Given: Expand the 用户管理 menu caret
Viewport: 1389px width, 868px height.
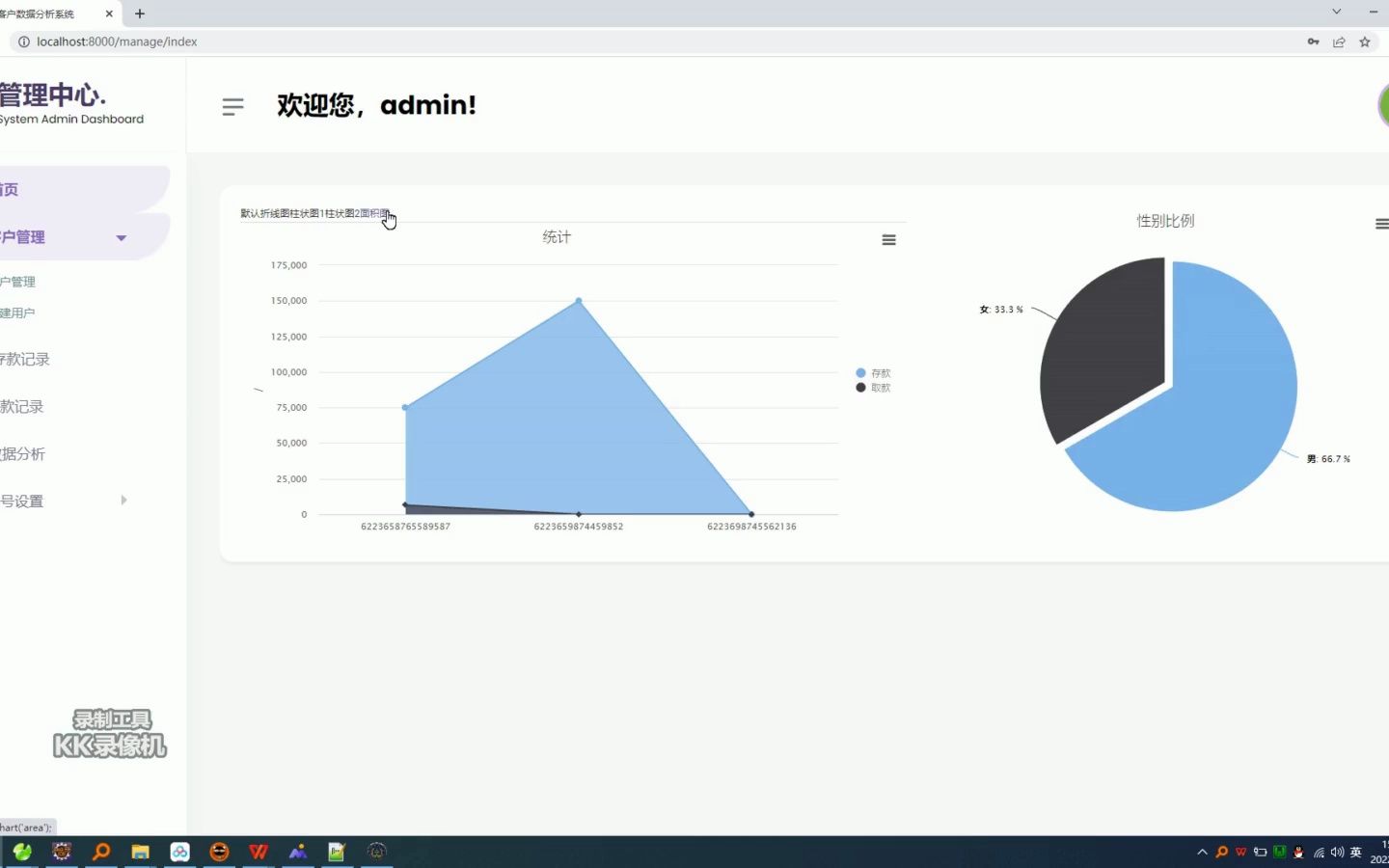Looking at the screenshot, I should [x=122, y=238].
